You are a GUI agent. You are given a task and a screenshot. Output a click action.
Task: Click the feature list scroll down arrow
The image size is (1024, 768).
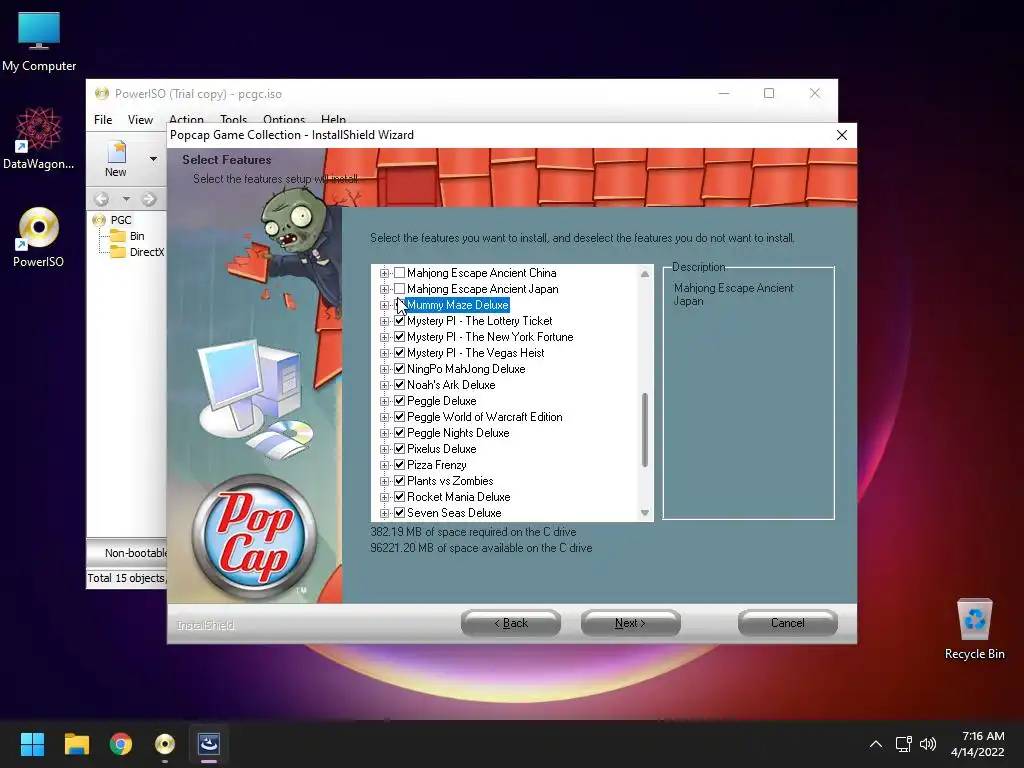click(645, 513)
